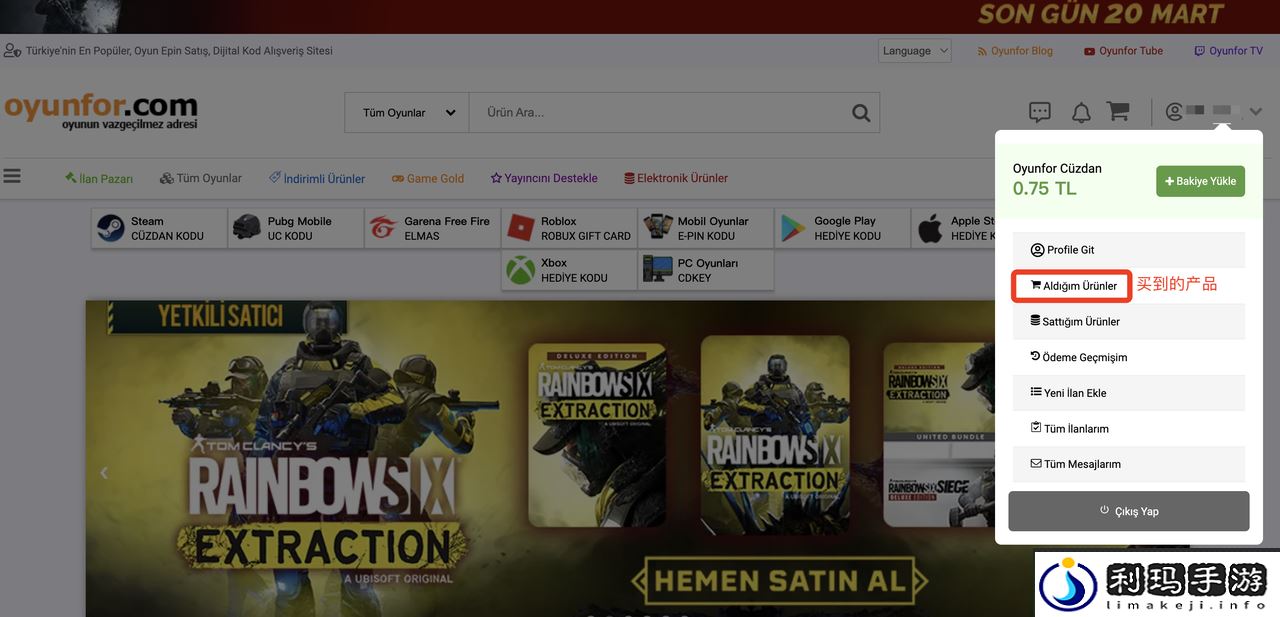Viewport: 1280px width, 617px height.
Task: Open Sattığım Ürünler menu entry
Action: (x=1129, y=322)
